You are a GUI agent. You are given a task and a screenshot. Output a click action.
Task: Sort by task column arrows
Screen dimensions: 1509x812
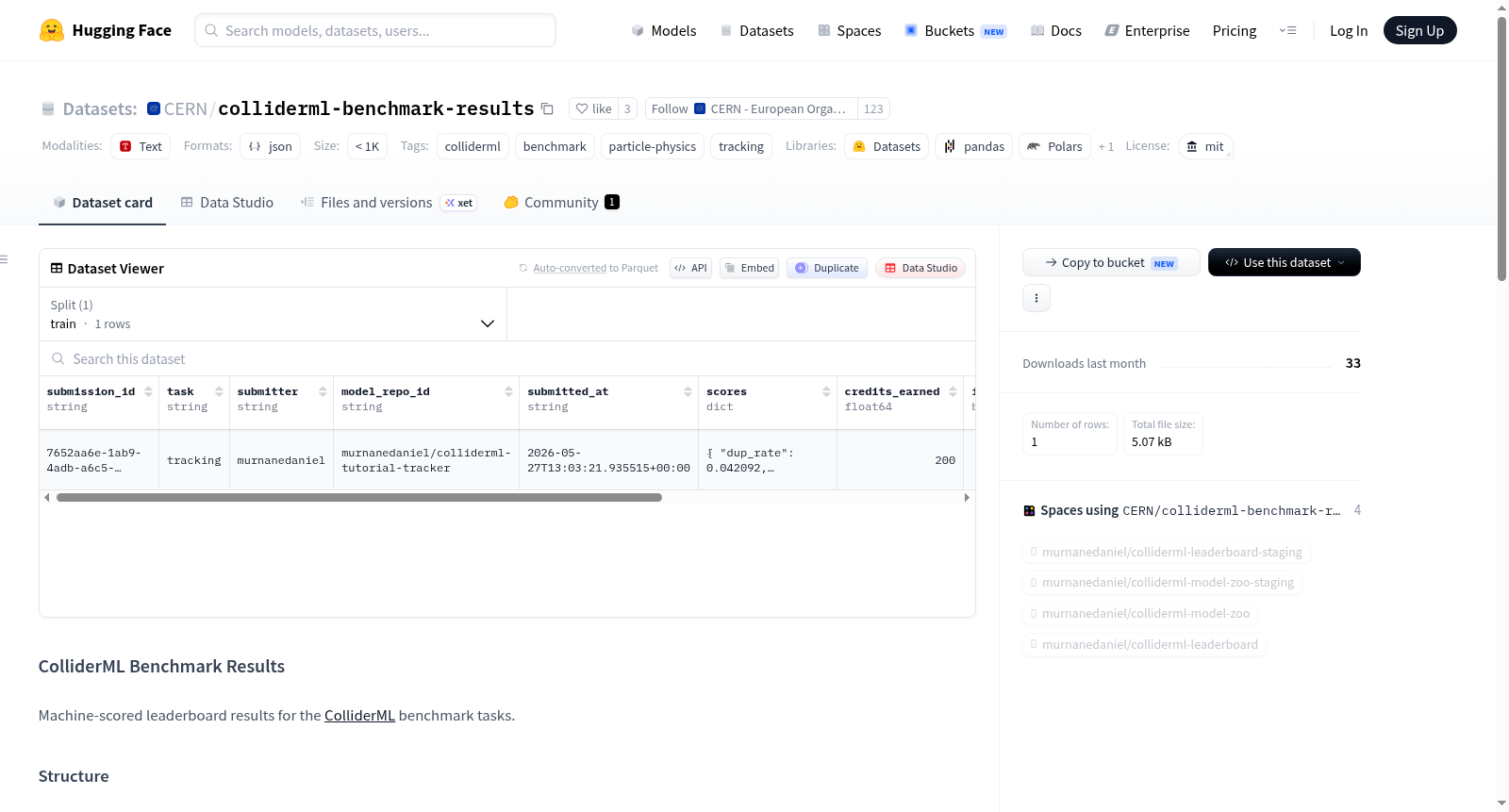tap(219, 391)
